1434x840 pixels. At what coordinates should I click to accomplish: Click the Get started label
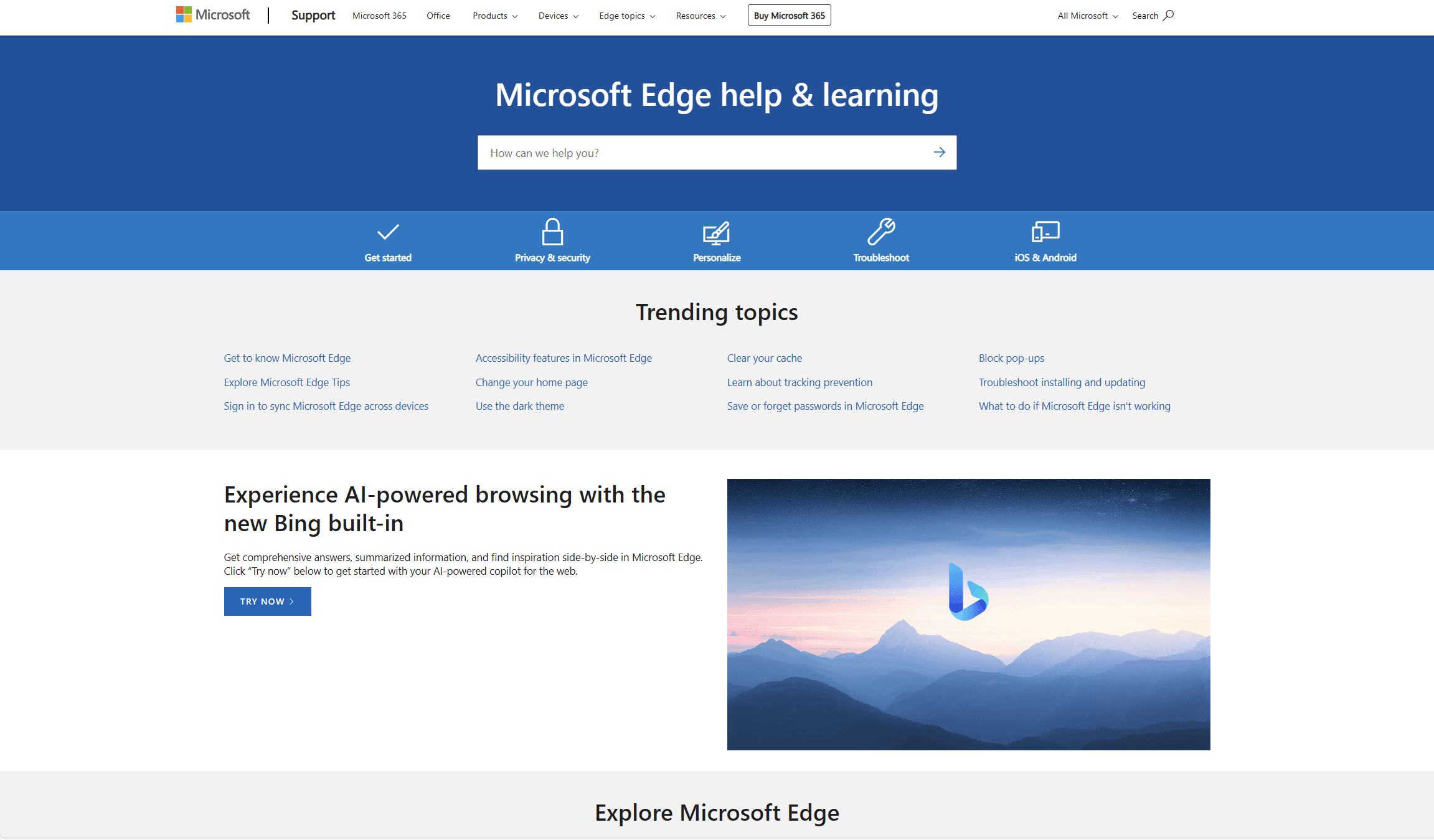(x=388, y=258)
